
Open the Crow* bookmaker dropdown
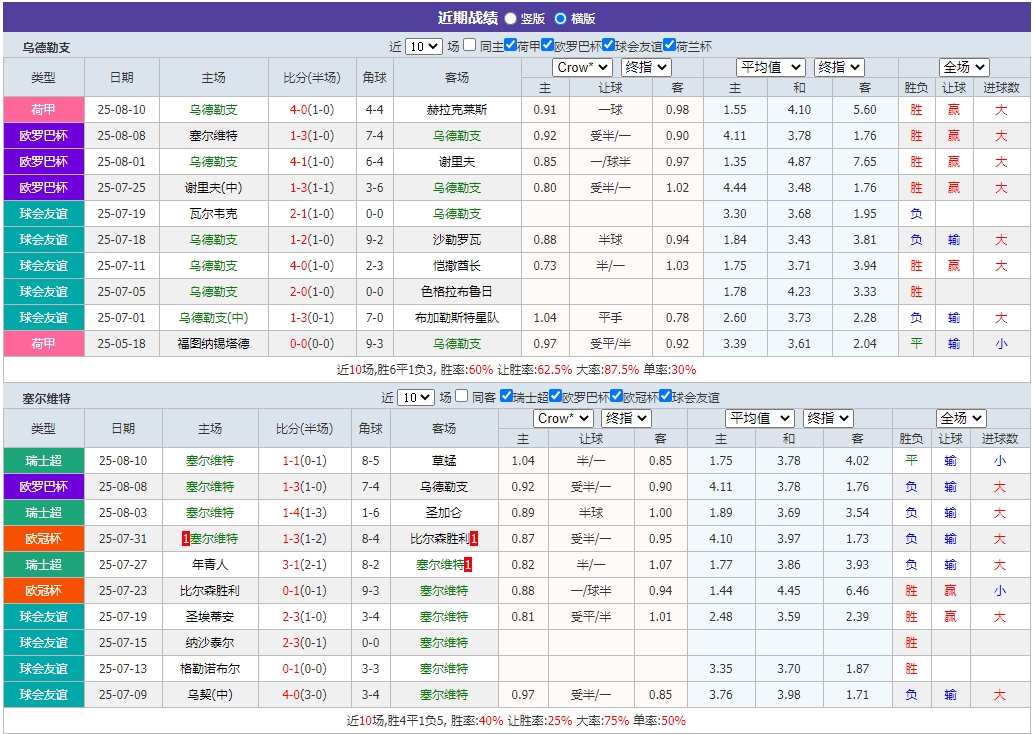(x=580, y=67)
